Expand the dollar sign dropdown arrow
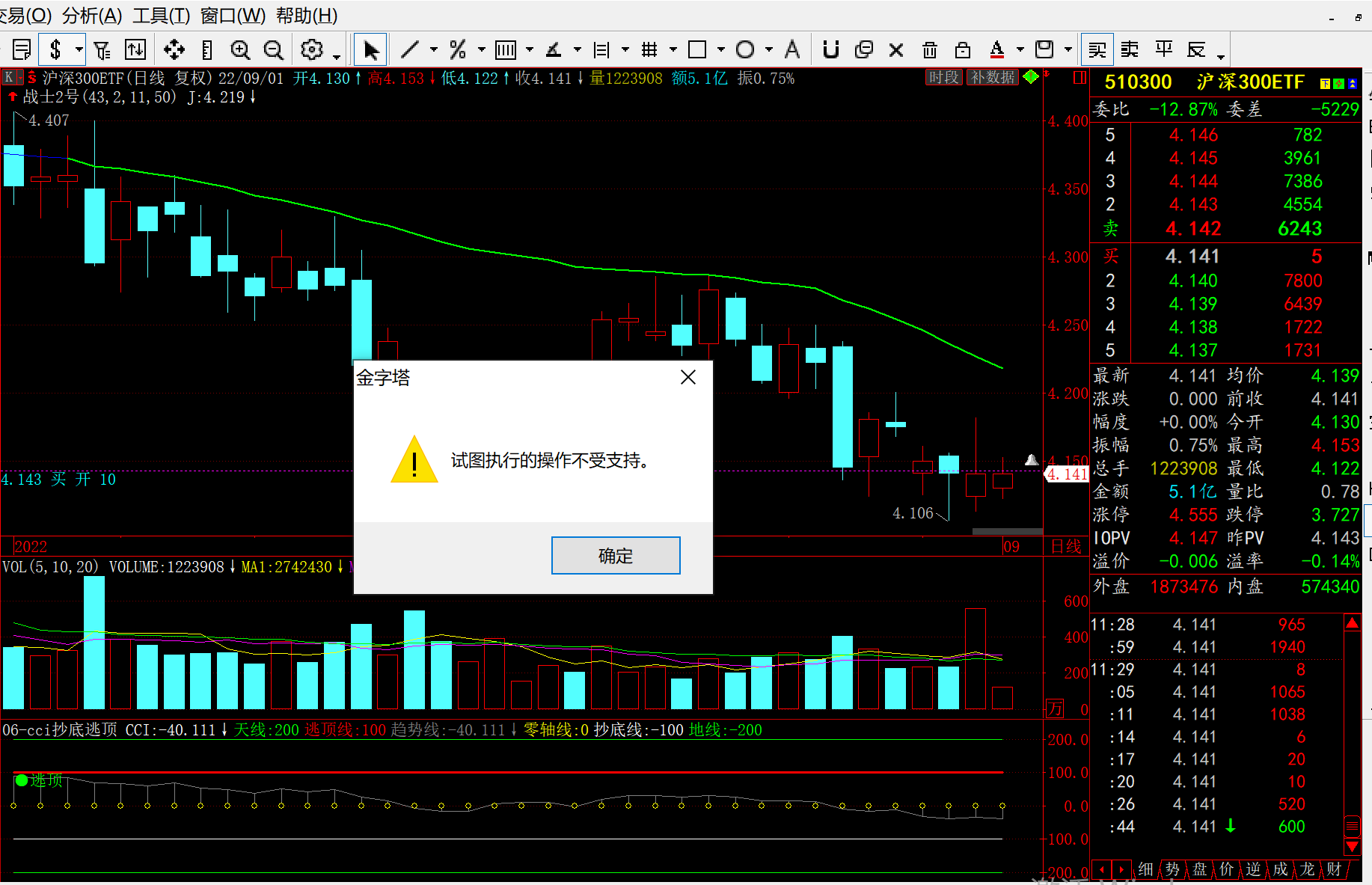Screen dimensions: 1372x885 79,50
